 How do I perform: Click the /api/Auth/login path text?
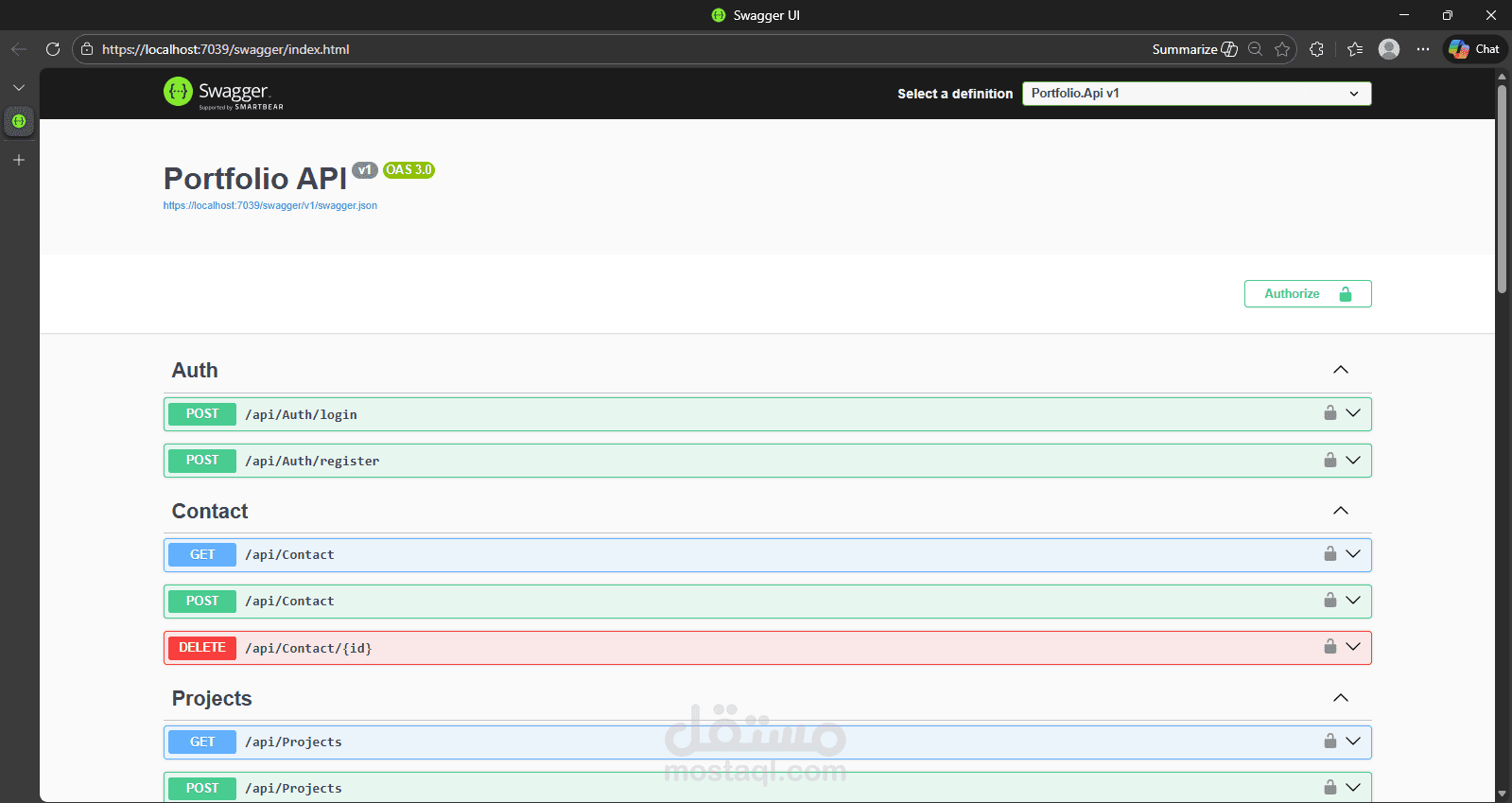[x=301, y=414]
